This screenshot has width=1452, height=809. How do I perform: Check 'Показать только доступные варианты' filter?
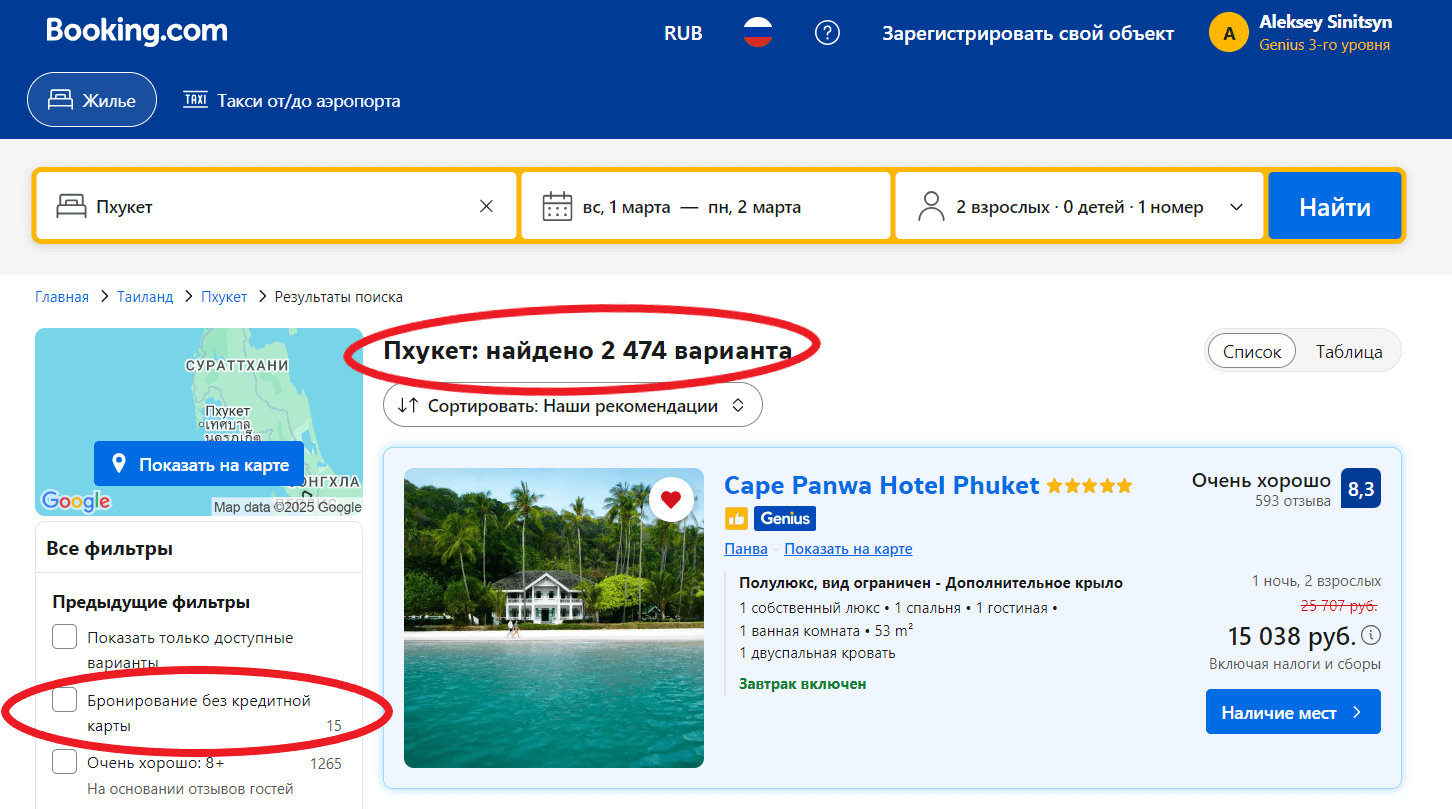coord(65,637)
